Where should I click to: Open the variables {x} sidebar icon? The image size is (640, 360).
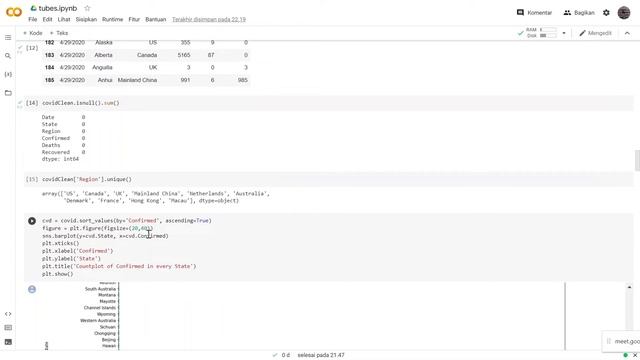point(8,74)
